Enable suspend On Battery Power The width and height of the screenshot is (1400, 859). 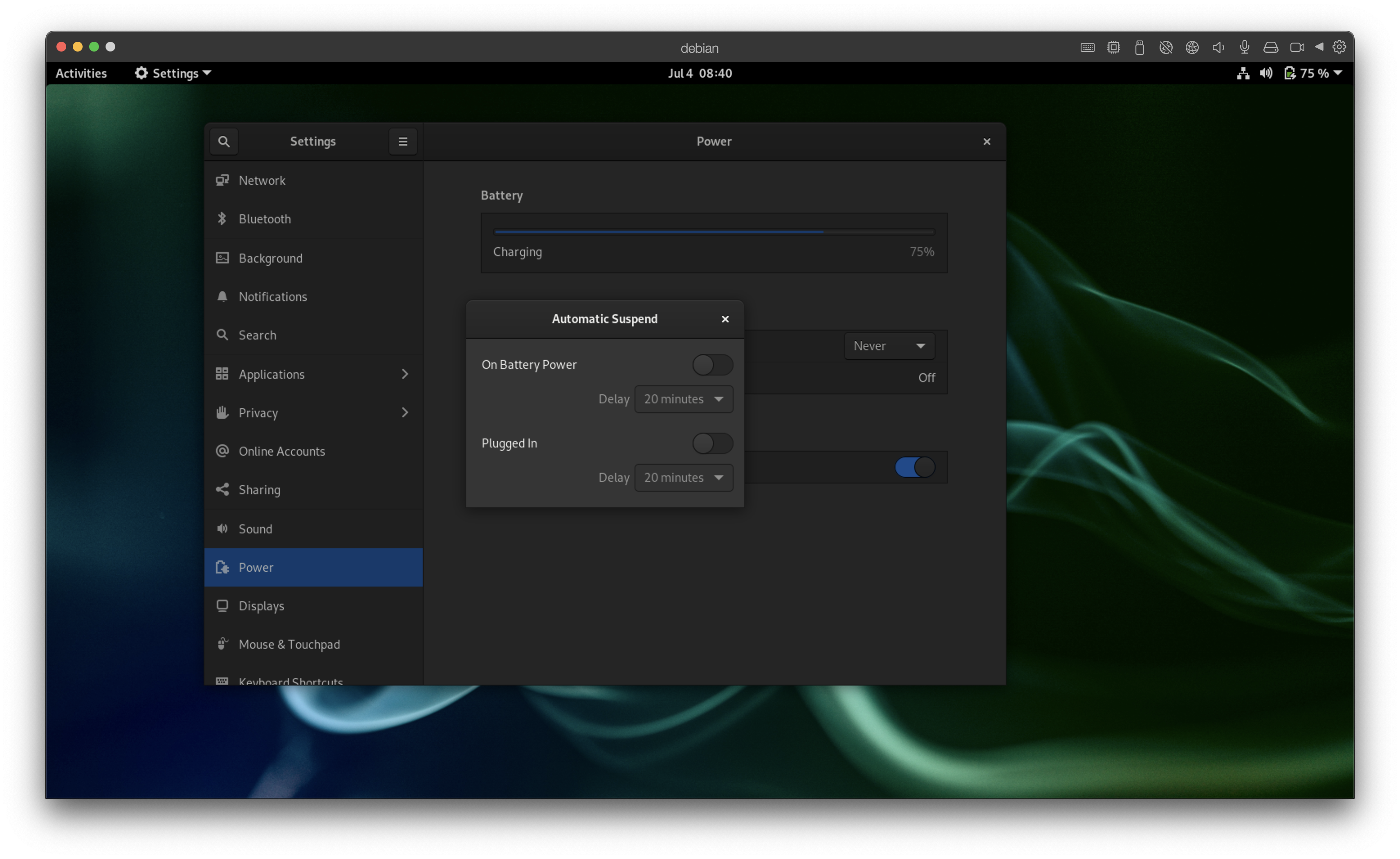tap(713, 365)
